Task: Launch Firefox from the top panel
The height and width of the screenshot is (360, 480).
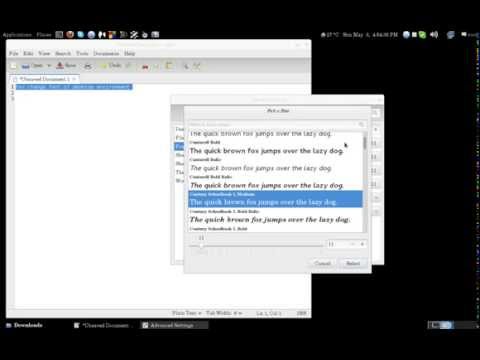Action: pos(70,34)
